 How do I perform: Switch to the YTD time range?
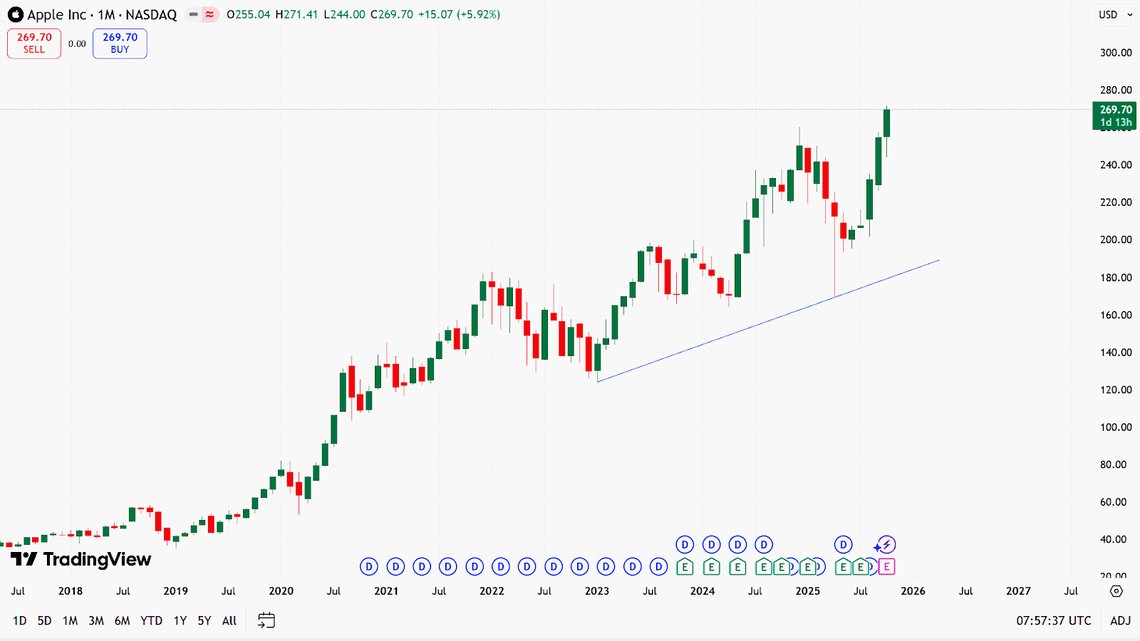point(151,621)
